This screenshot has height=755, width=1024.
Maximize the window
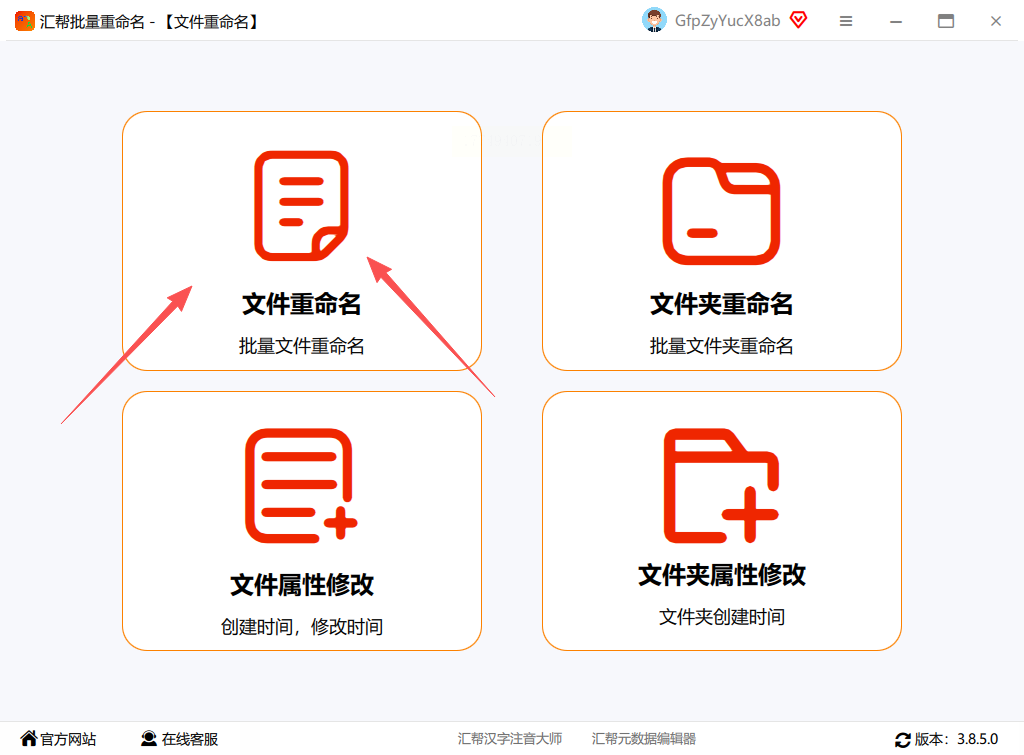(x=946, y=22)
